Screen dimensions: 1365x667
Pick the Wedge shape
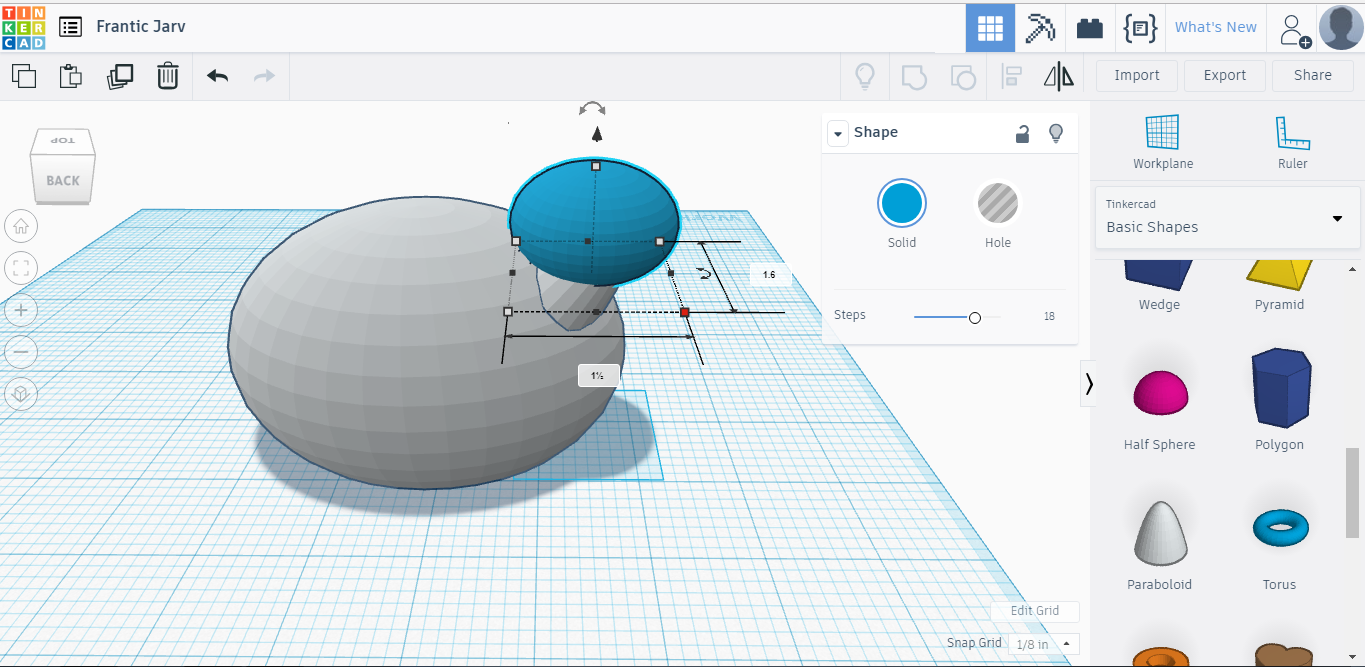(x=1159, y=285)
